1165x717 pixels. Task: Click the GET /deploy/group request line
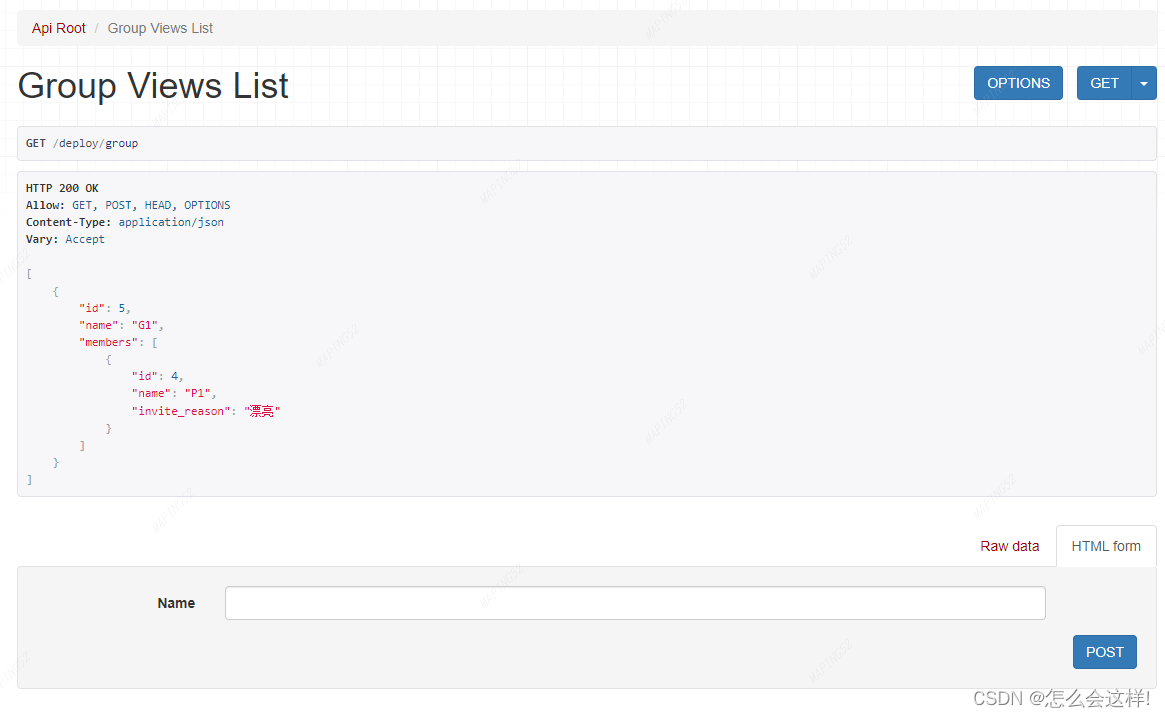pyautogui.click(x=82, y=143)
